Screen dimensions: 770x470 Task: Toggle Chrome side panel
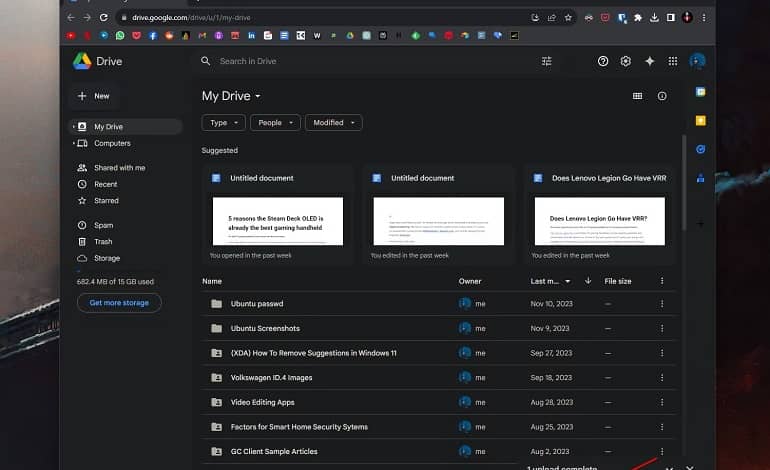(x=670, y=18)
